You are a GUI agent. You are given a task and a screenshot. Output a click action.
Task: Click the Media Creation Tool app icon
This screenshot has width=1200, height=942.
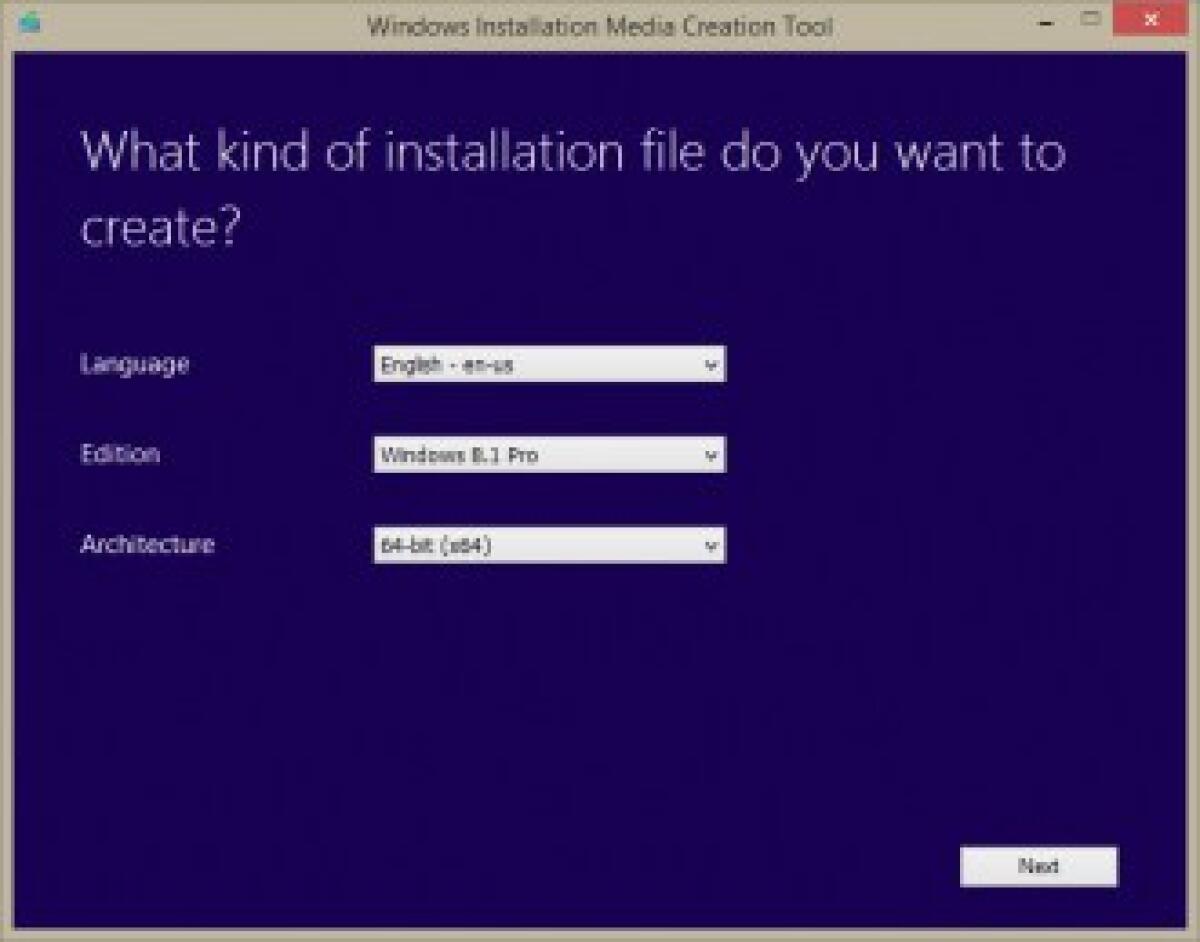30,20
